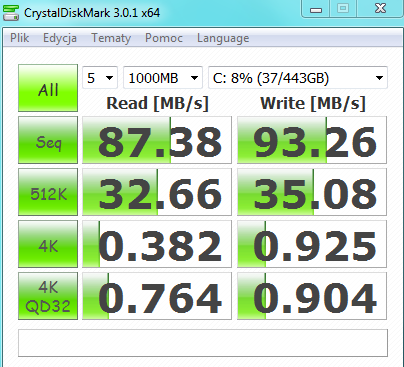Viewport: 404px width, 367px height.
Task: Open the Tematy menu
Action: (111, 38)
